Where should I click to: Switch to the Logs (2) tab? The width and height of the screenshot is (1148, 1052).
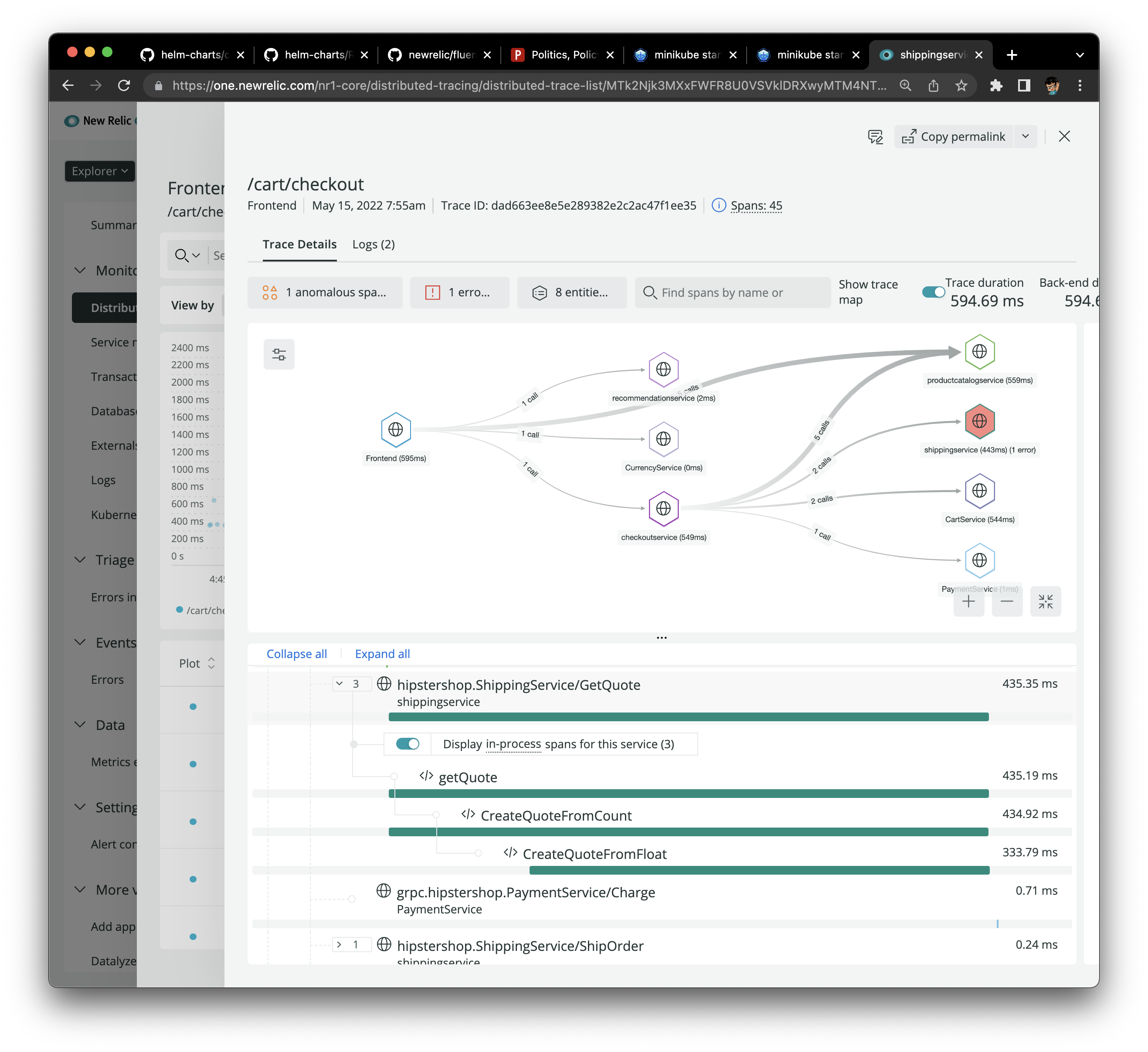click(374, 244)
